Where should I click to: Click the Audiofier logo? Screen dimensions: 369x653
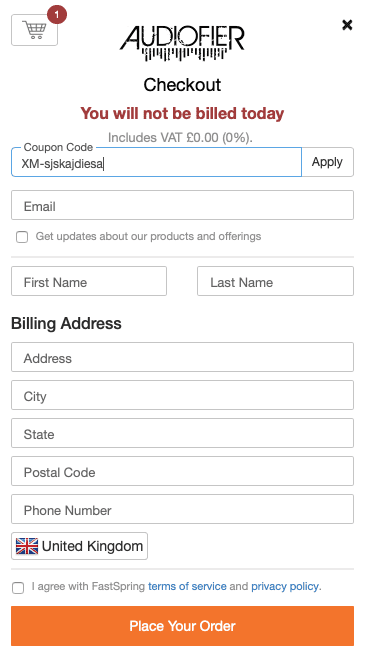(x=182, y=43)
